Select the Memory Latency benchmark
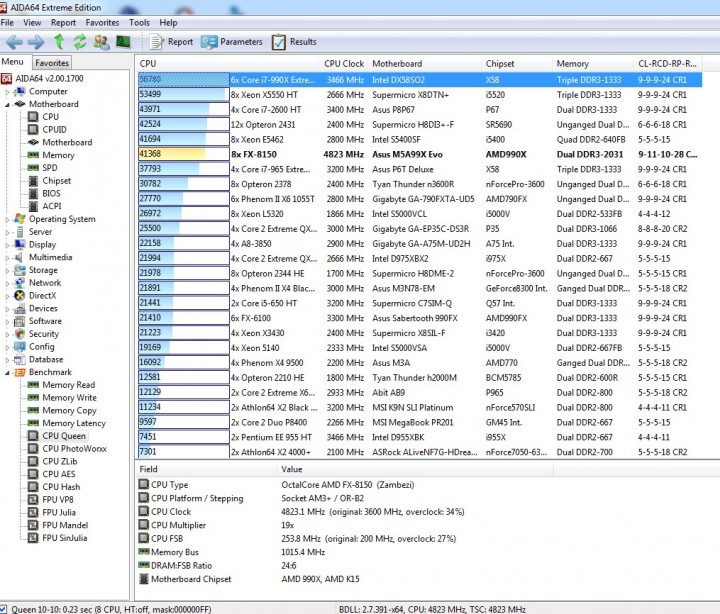Viewport: 720px width, 614px height. point(74,423)
